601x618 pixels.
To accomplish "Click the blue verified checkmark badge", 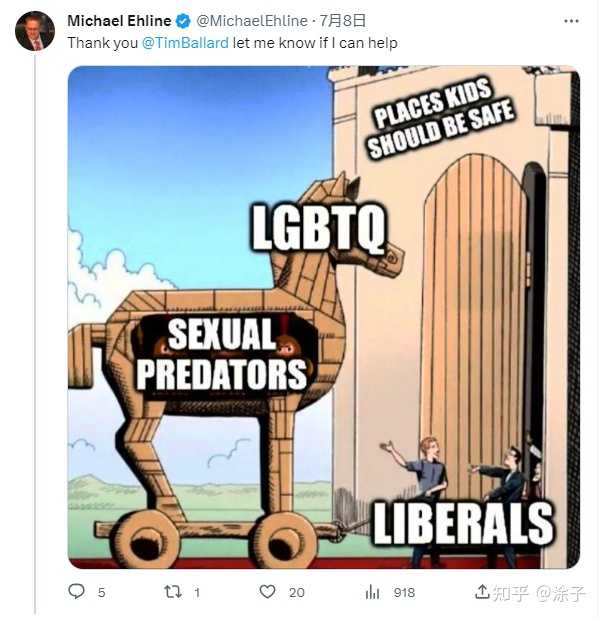I will click(x=183, y=21).
